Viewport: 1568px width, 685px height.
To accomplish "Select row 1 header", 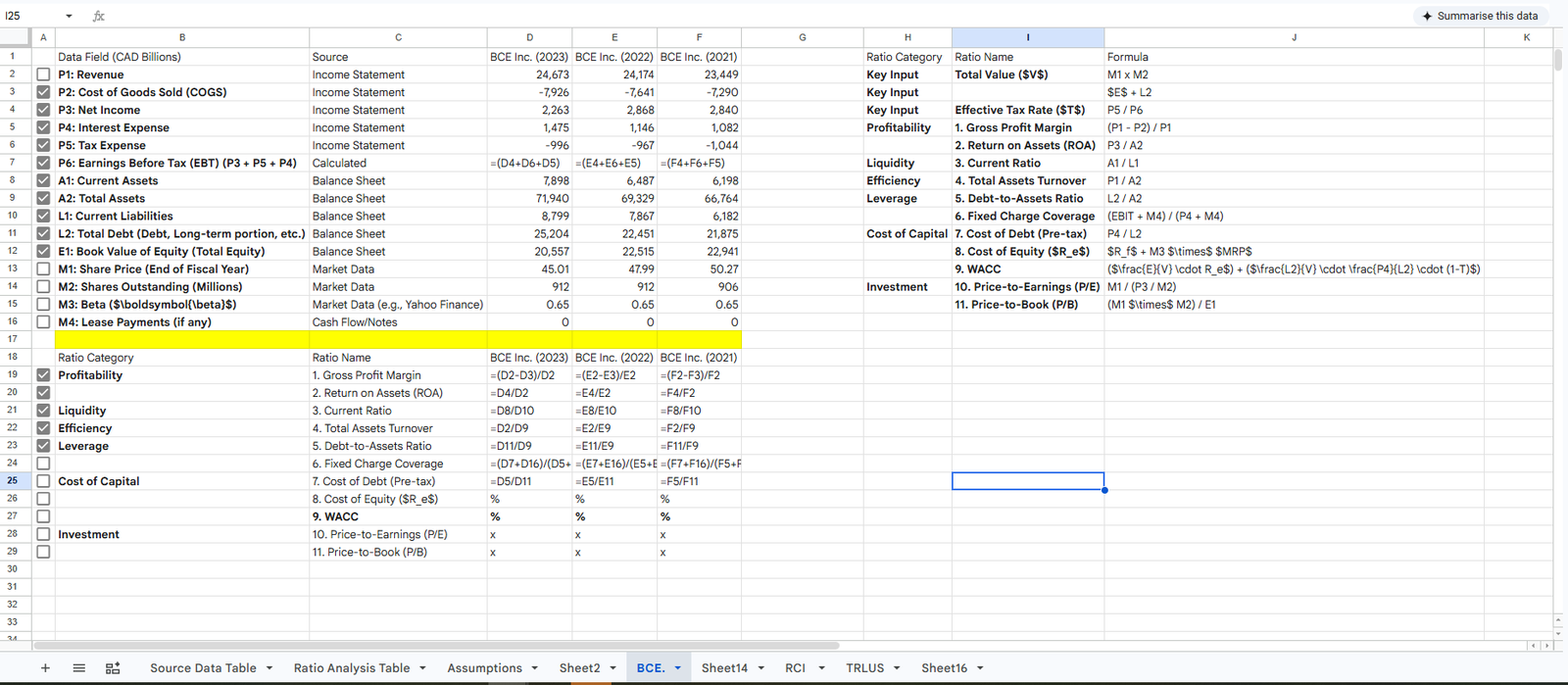I will pyautogui.click(x=14, y=57).
